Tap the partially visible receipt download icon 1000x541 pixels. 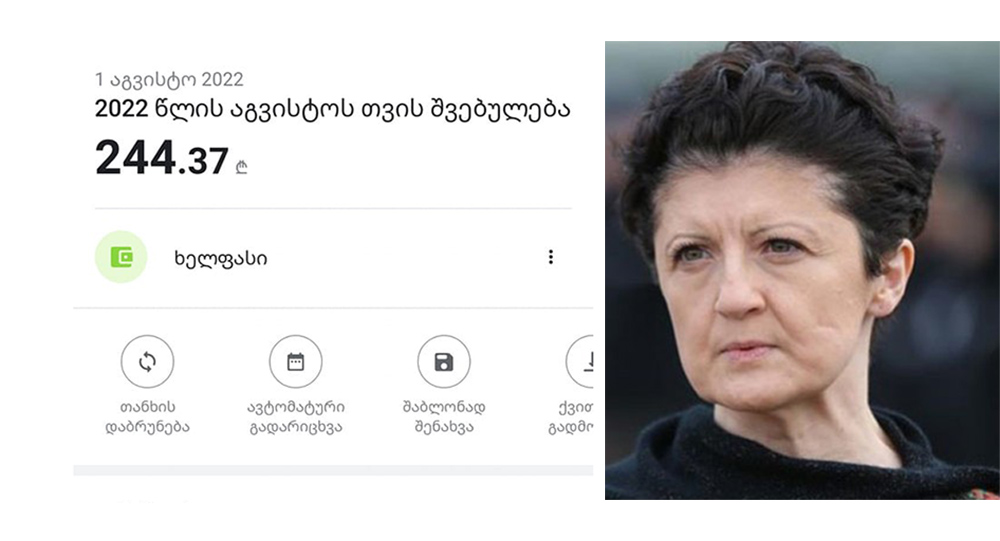580,362
